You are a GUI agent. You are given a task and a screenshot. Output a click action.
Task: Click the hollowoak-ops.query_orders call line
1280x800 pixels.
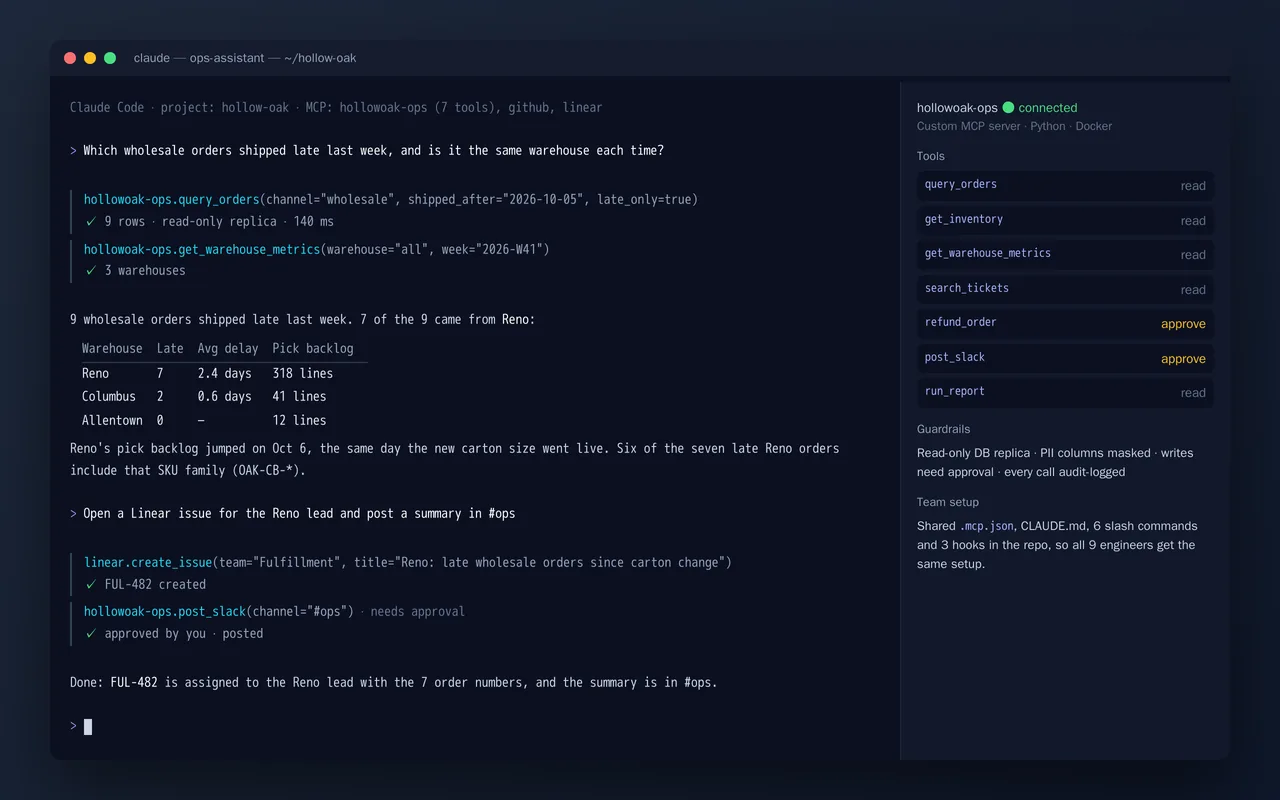pyautogui.click(x=391, y=200)
